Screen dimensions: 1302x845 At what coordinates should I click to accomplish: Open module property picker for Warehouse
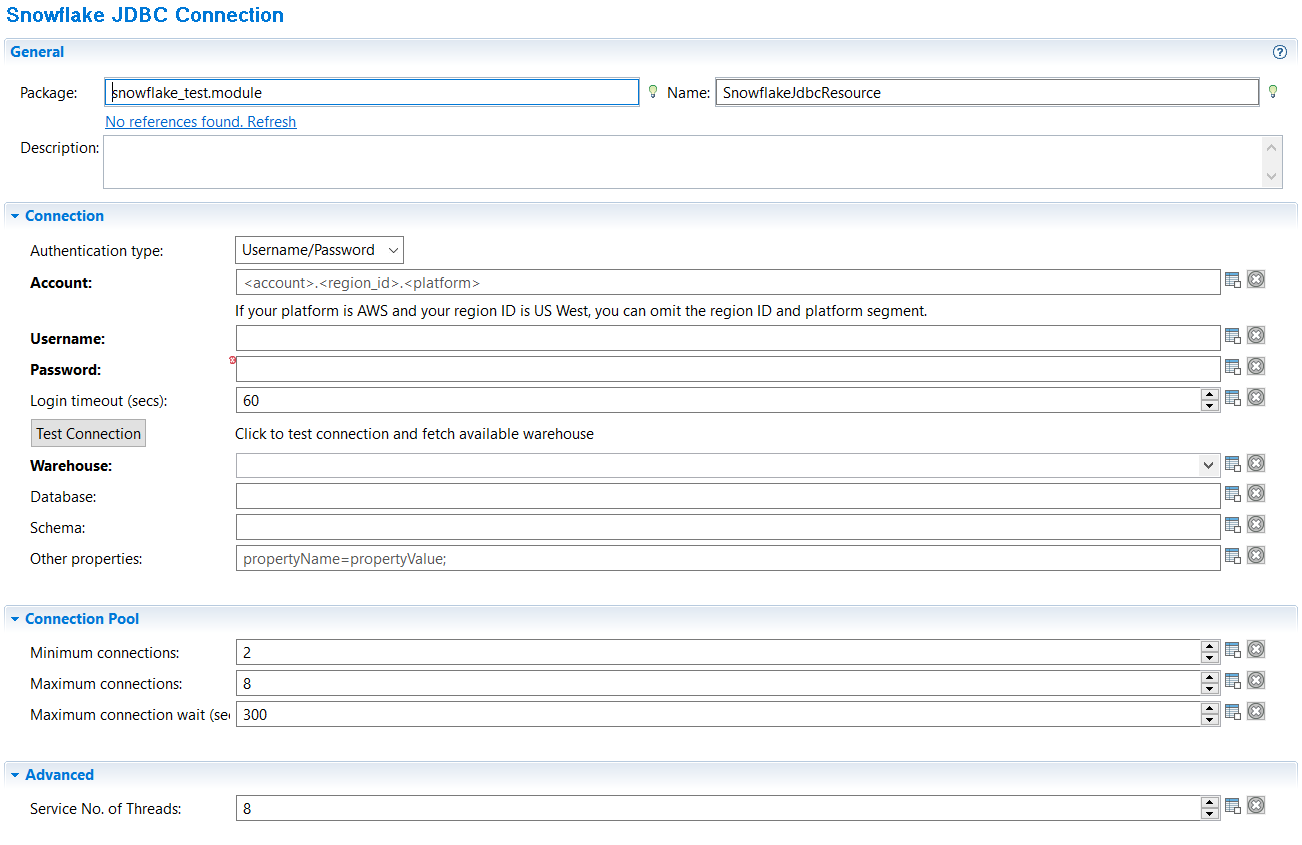click(1233, 465)
